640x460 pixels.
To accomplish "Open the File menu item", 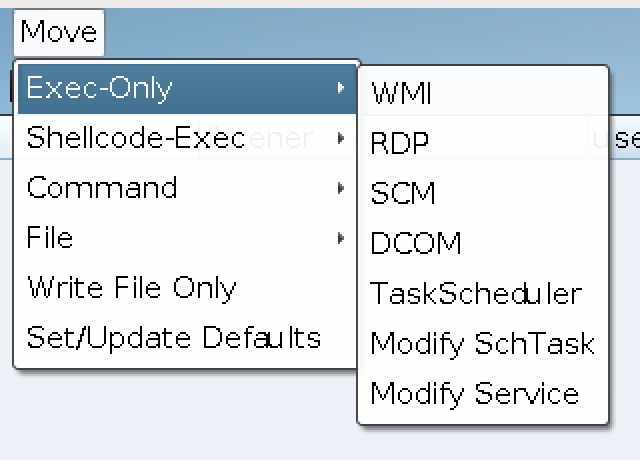I will pos(187,238).
